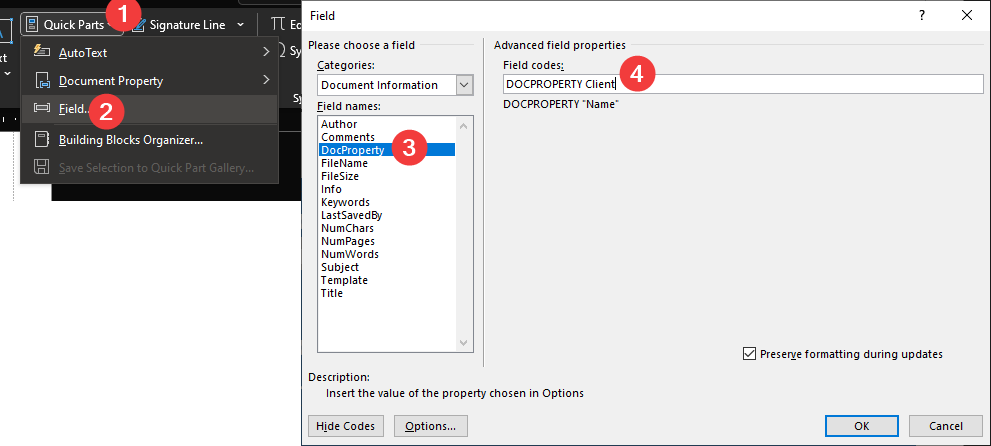Click the Equation pi symbol icon
991x446 pixels.
pos(278,24)
